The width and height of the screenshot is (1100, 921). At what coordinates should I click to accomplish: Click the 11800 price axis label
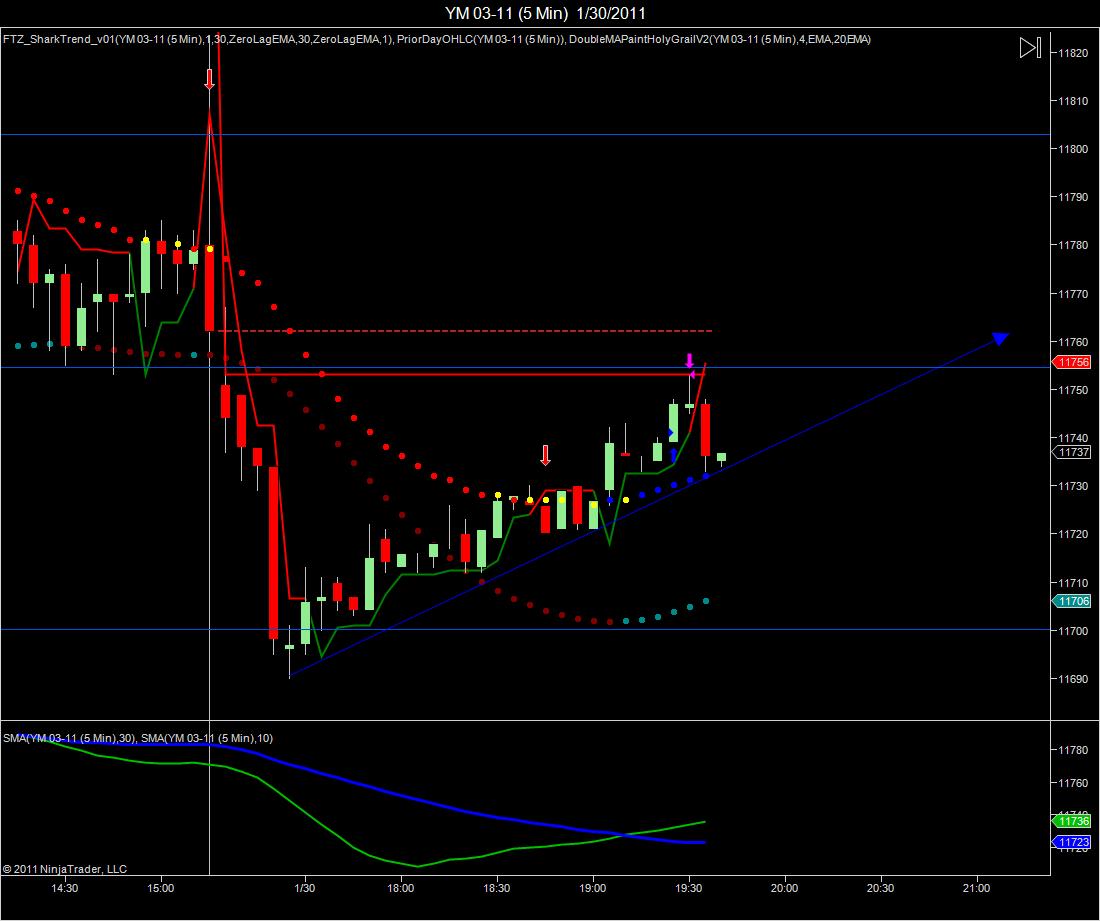(1073, 149)
